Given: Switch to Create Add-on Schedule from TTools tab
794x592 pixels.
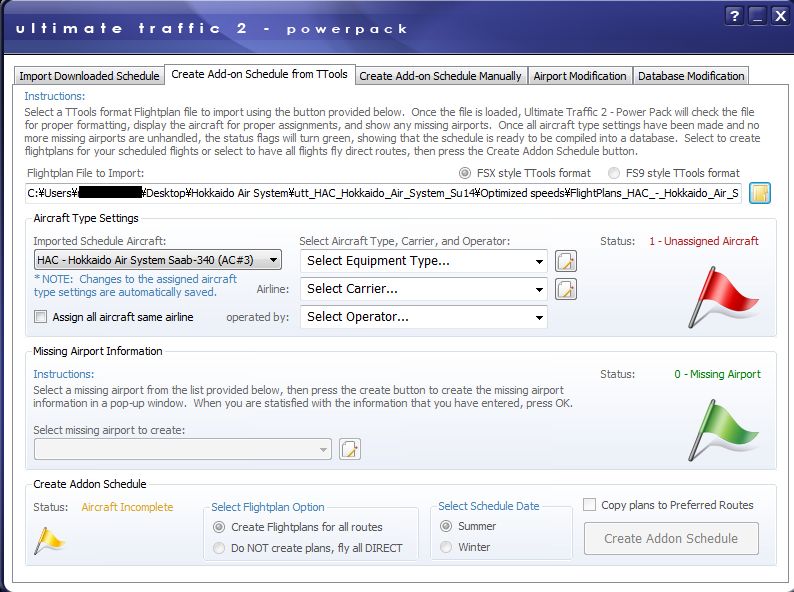Looking at the screenshot, I should coord(259,74).
